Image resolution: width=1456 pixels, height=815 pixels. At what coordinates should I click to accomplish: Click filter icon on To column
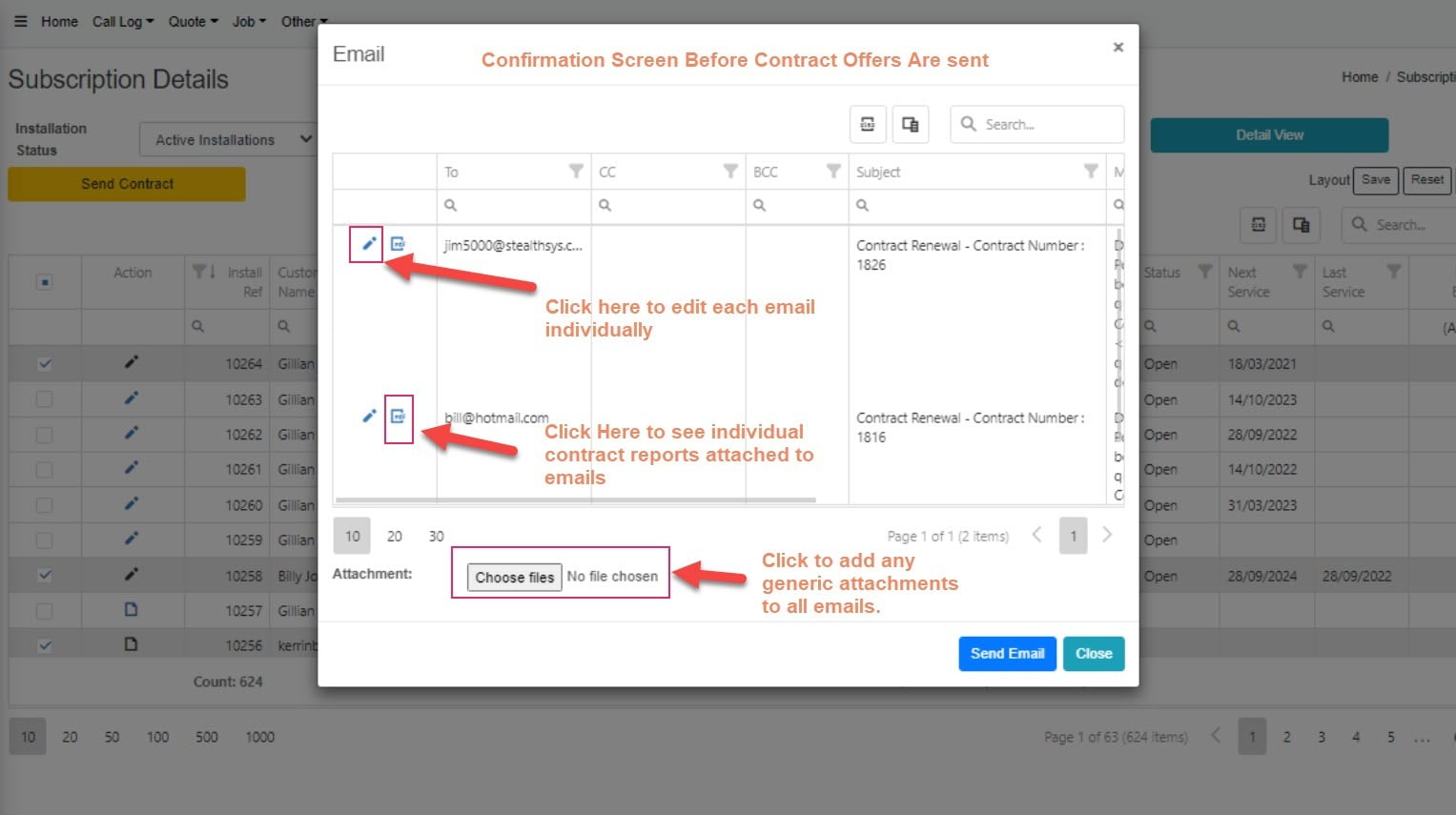[576, 172]
